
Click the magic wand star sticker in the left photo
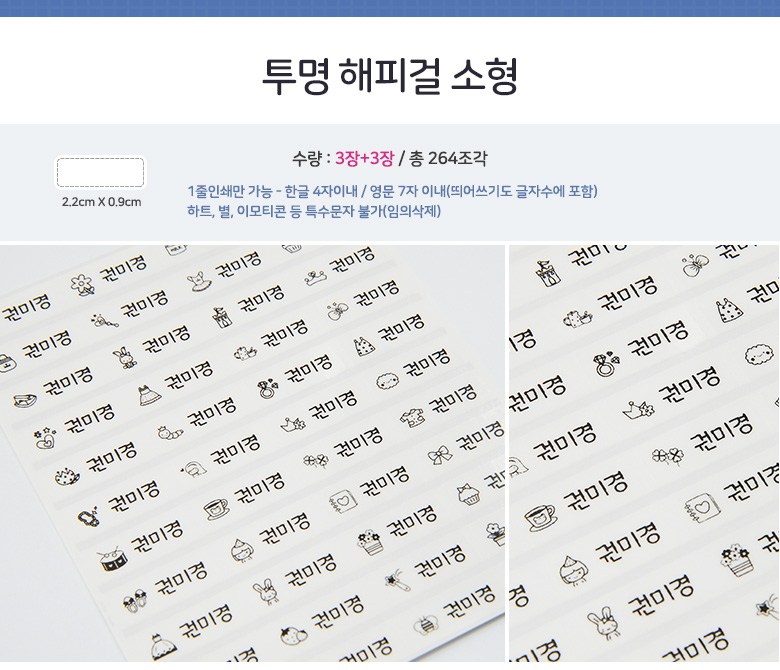pos(398,580)
